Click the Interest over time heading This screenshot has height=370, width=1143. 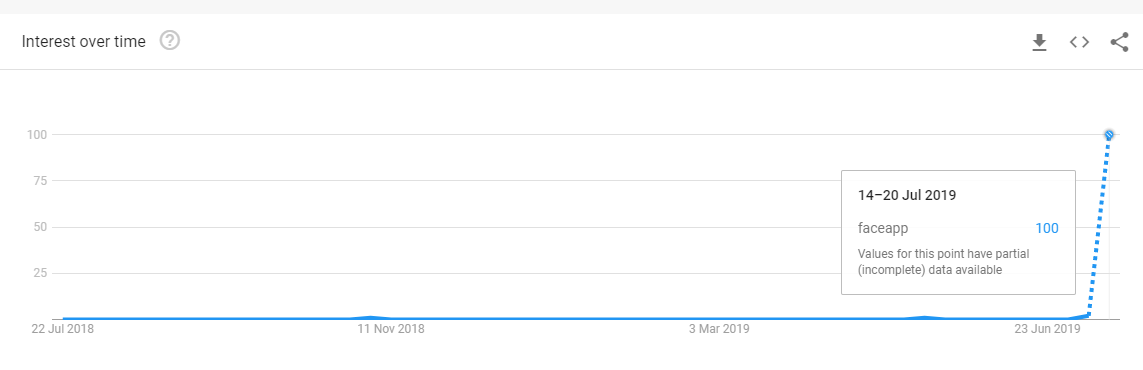84,42
